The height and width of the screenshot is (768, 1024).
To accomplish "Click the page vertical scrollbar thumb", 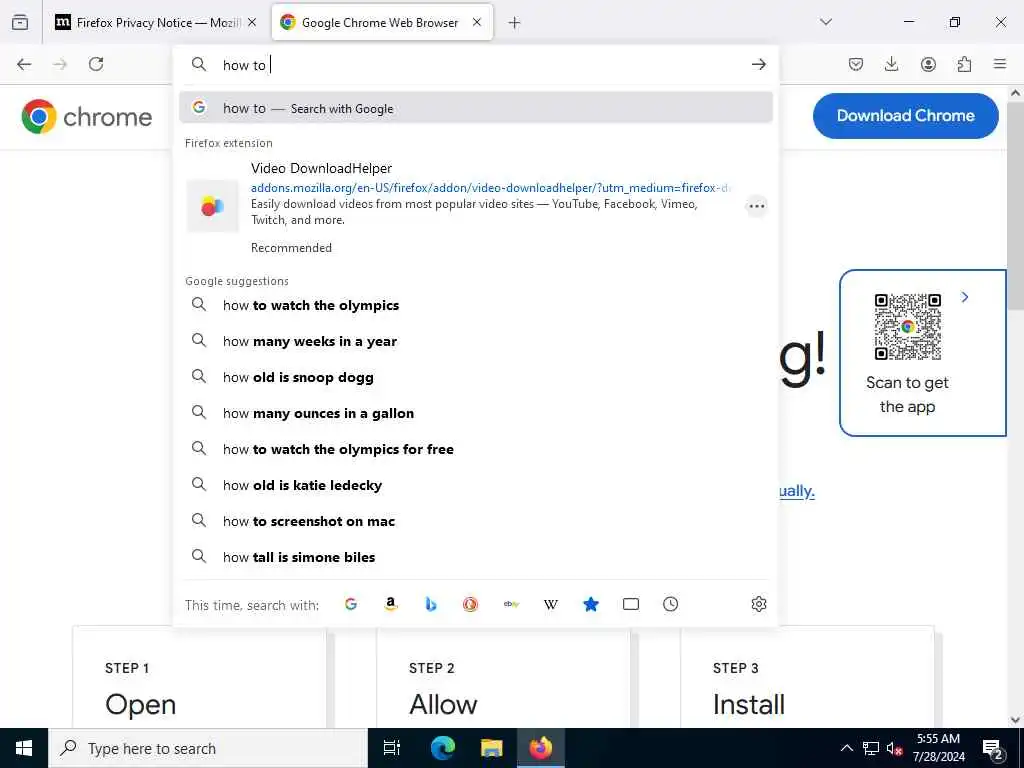I will click(1016, 206).
